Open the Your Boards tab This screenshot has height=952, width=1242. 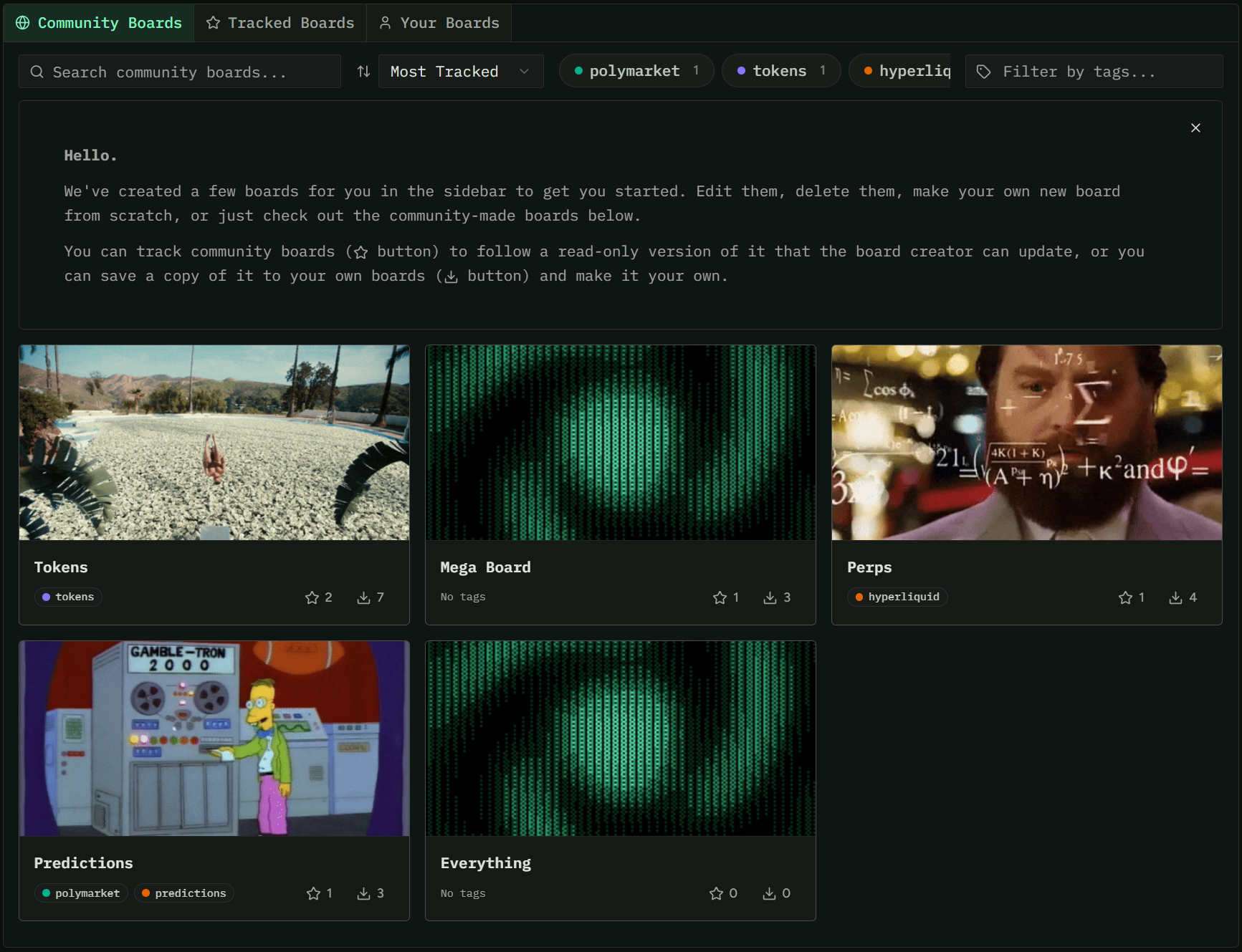coord(439,23)
